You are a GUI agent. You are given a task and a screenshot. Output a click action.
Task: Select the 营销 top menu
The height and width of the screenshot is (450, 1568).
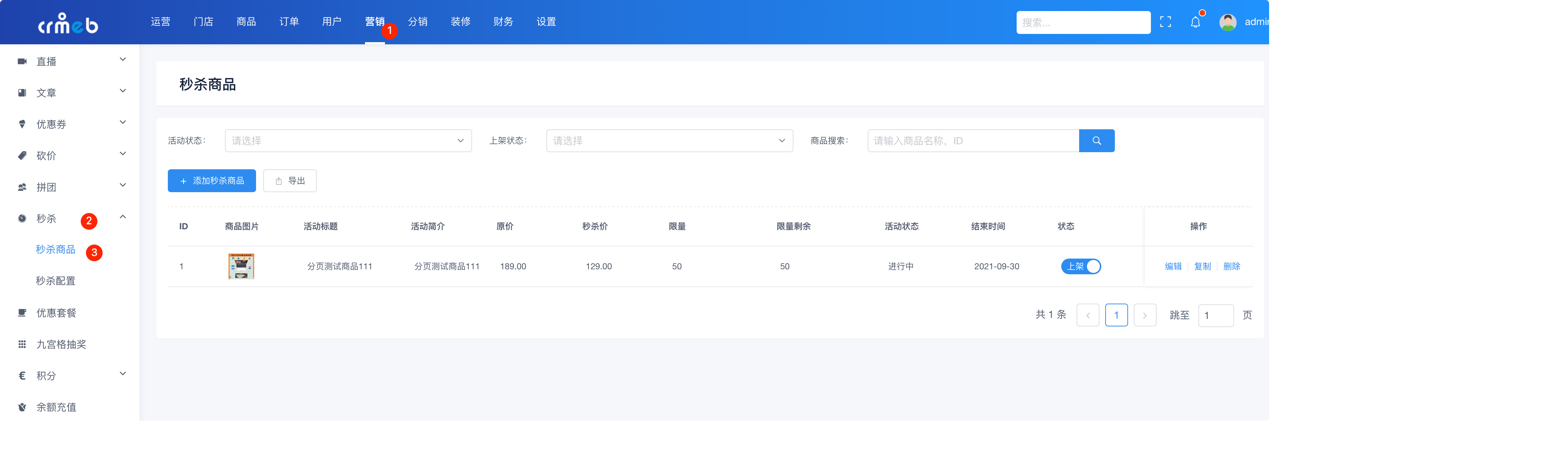pyautogui.click(x=374, y=22)
